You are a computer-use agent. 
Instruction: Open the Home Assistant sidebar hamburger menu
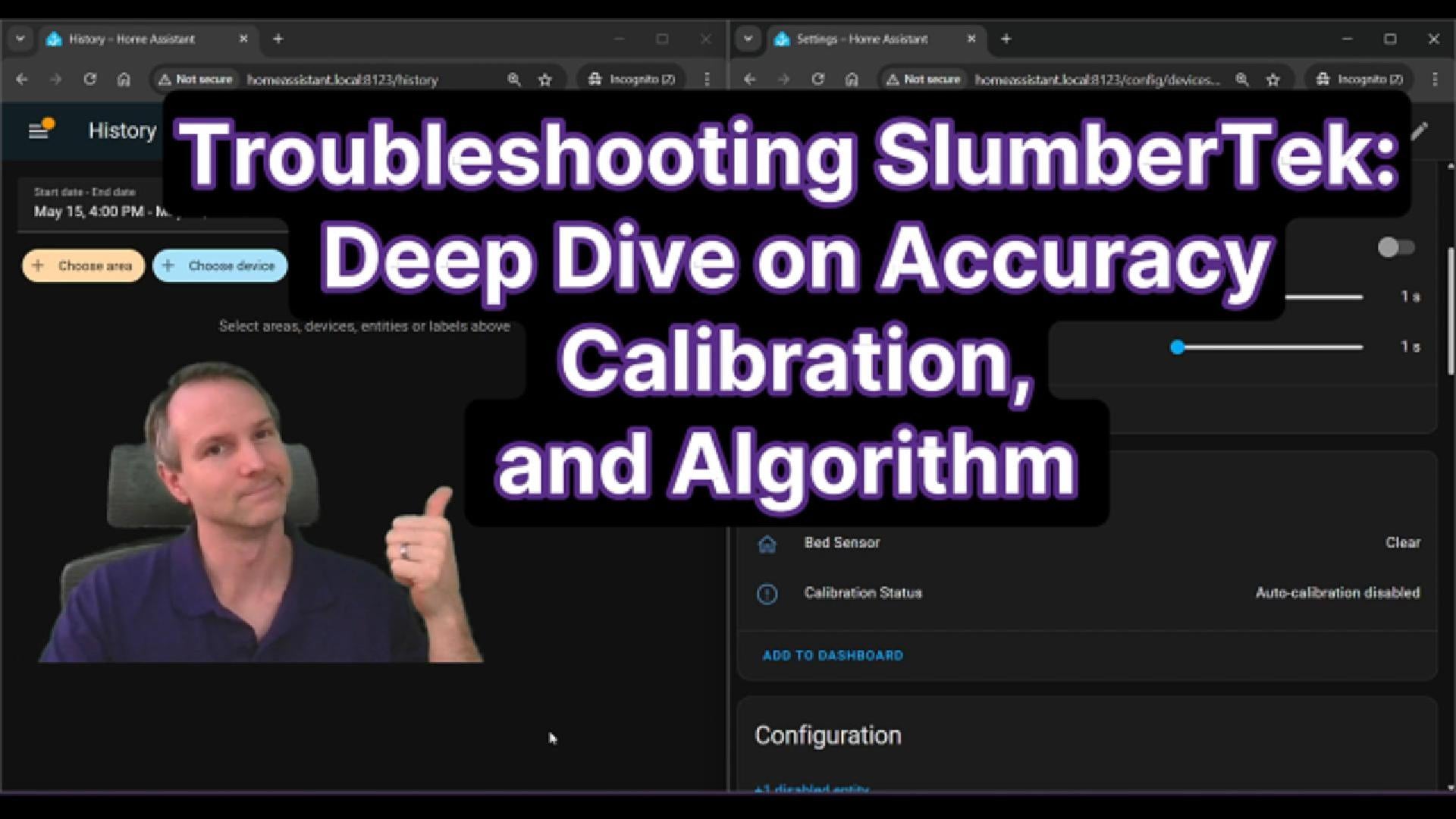tap(38, 131)
